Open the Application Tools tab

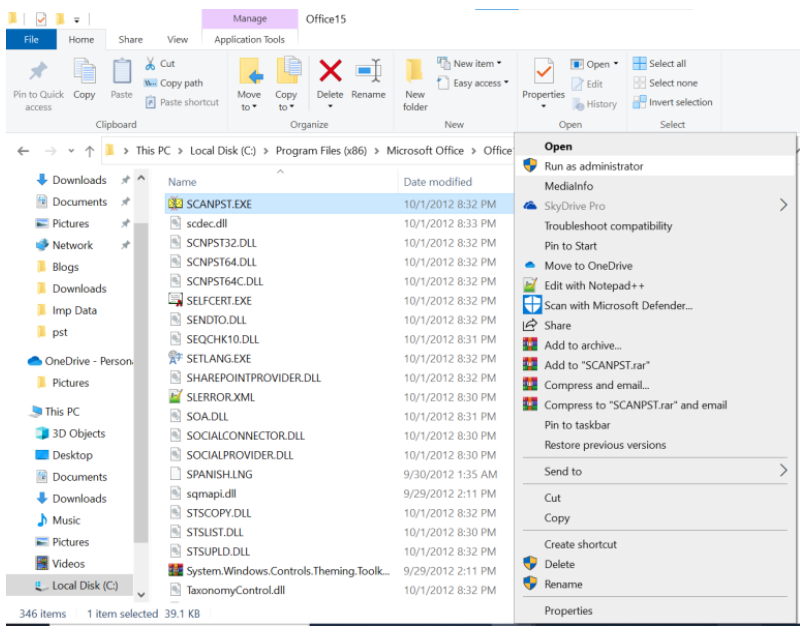point(249,39)
